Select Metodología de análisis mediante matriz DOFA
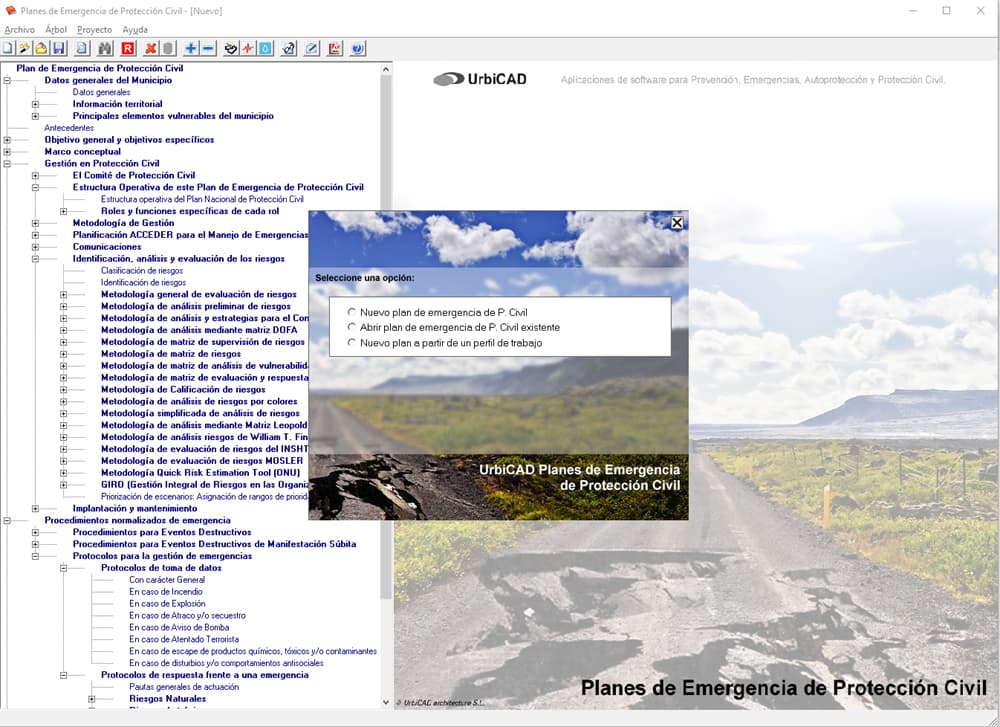The width and height of the screenshot is (1000, 727). [x=199, y=330]
